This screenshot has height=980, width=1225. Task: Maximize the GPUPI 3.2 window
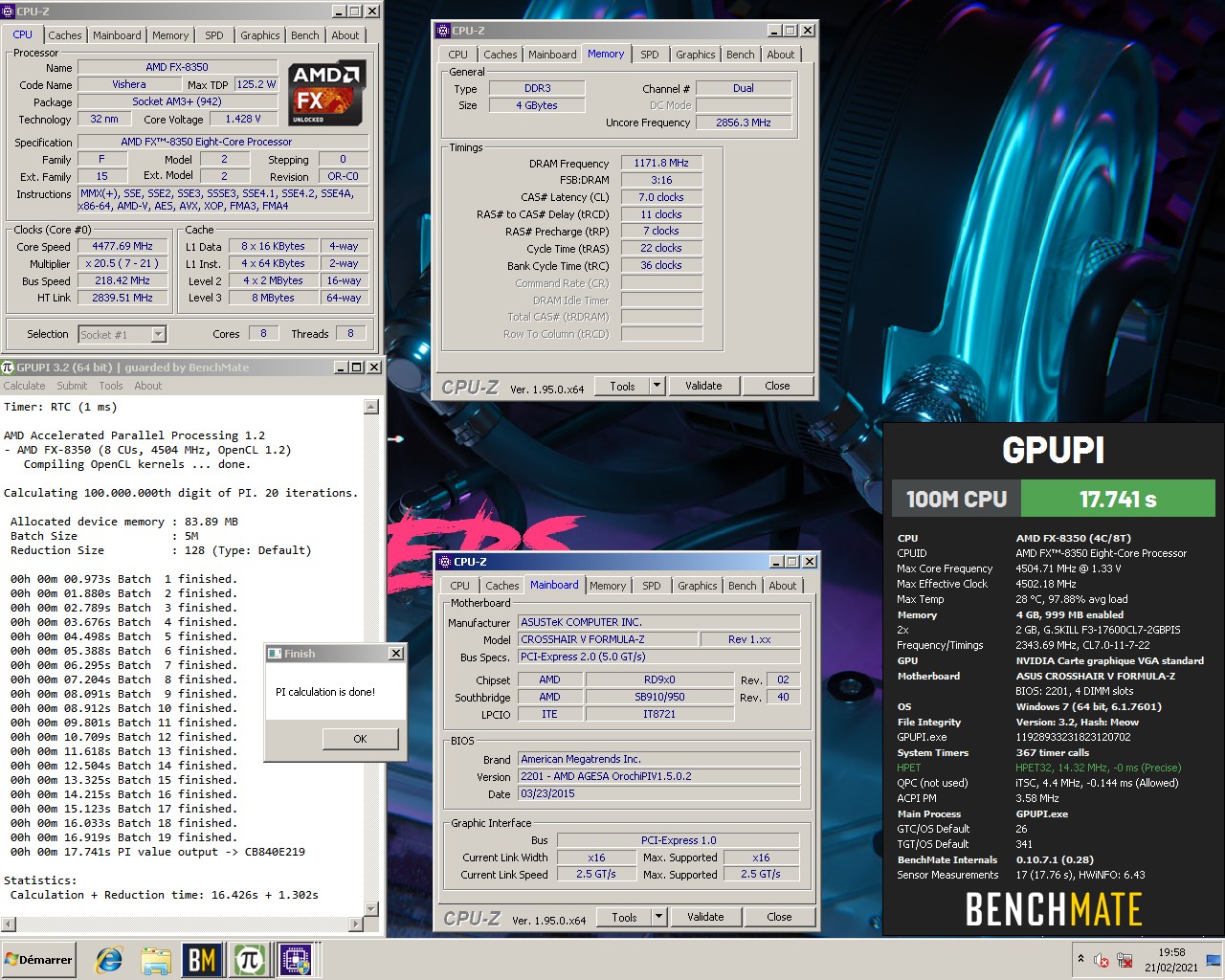[357, 367]
